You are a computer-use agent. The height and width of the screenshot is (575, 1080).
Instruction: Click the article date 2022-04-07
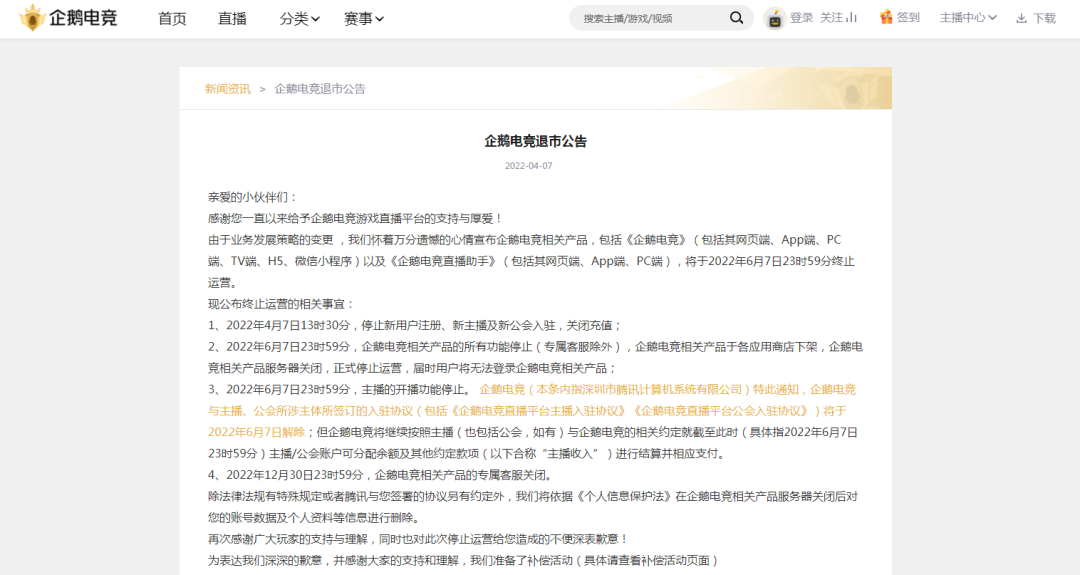[528, 166]
